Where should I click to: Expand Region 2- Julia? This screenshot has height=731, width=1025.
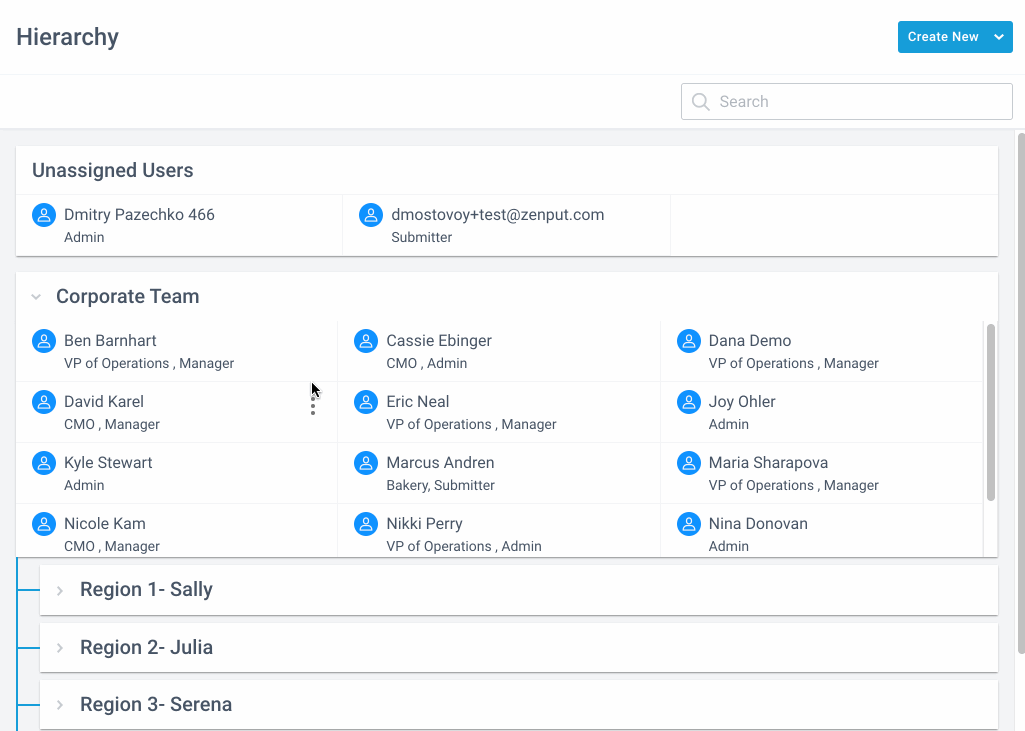(x=60, y=647)
